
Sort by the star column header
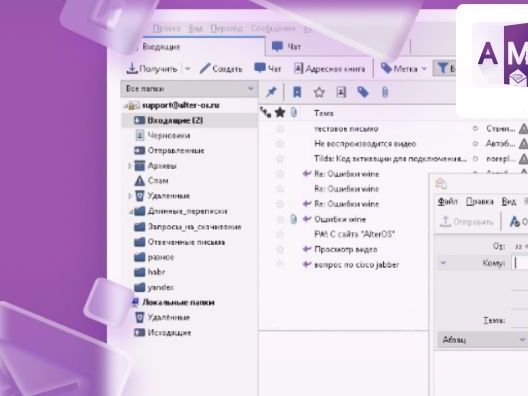[280, 112]
